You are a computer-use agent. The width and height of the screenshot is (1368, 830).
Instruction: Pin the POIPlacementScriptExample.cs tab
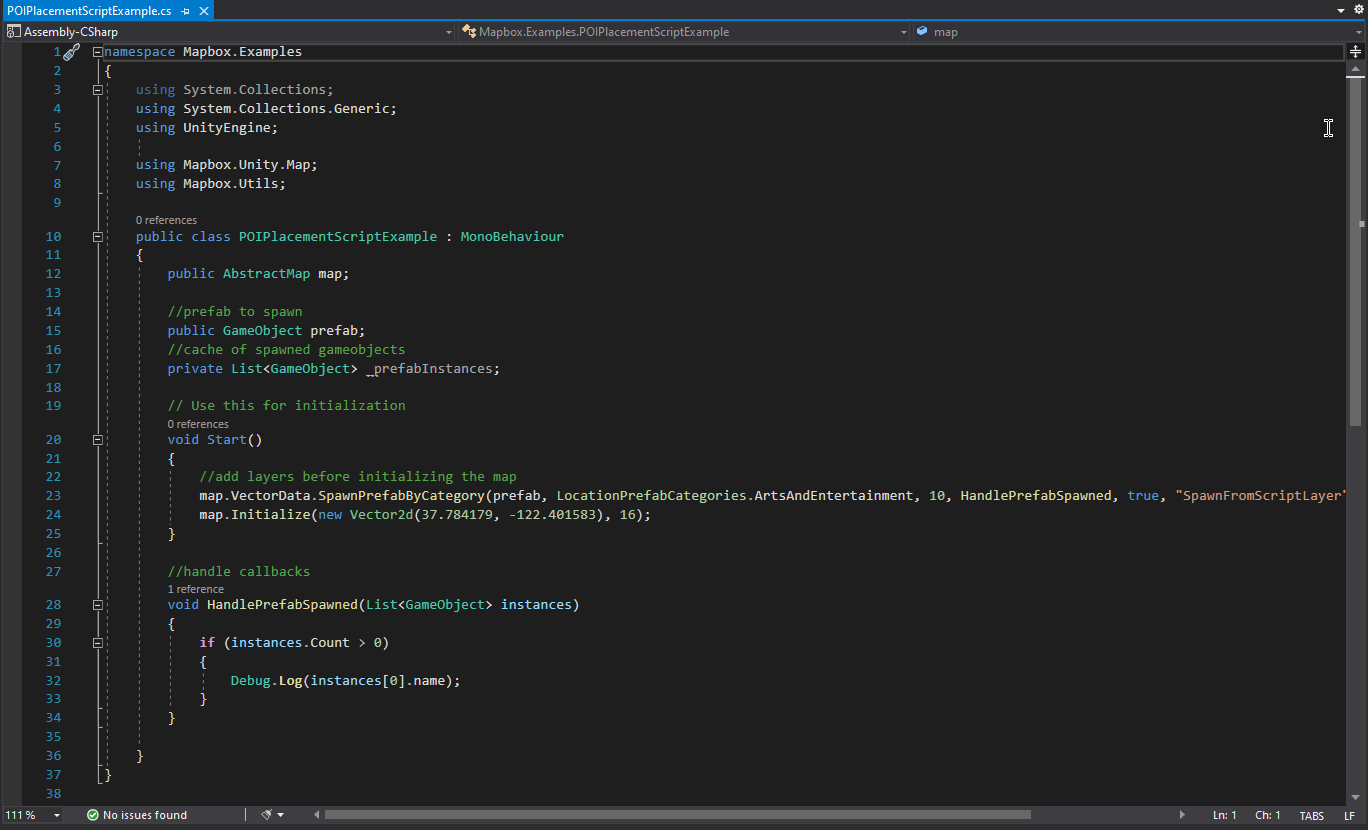coord(186,11)
